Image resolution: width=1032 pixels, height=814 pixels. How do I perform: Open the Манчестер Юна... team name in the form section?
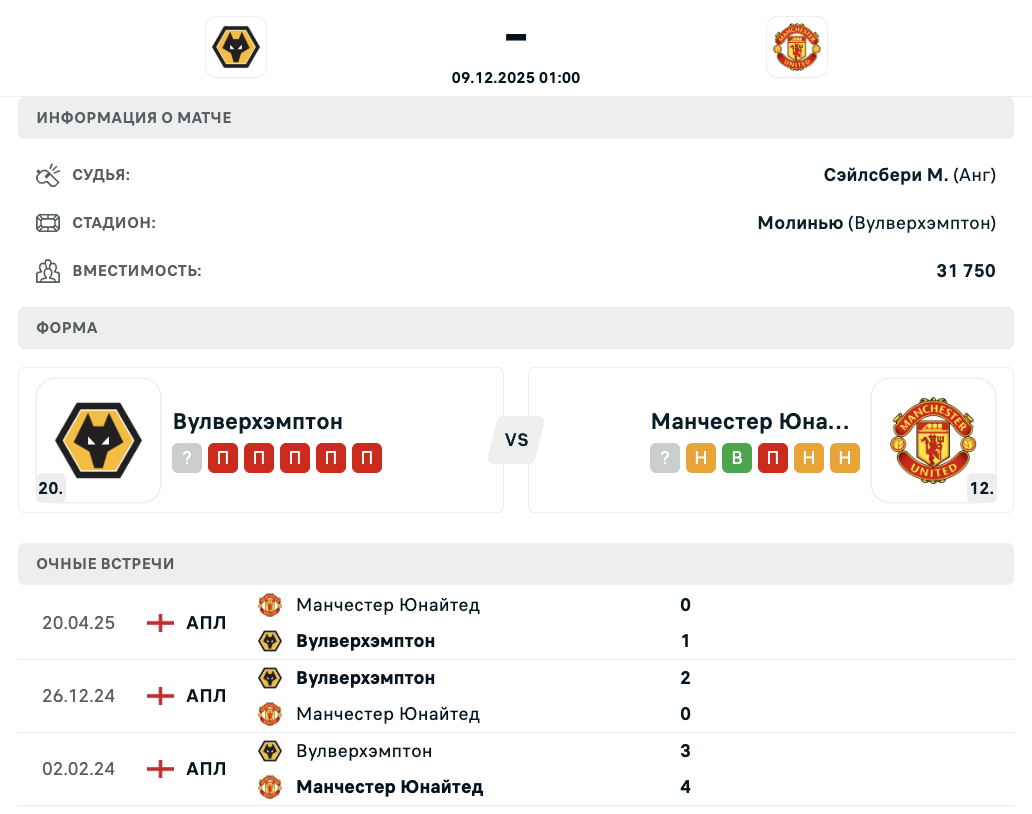click(x=750, y=421)
